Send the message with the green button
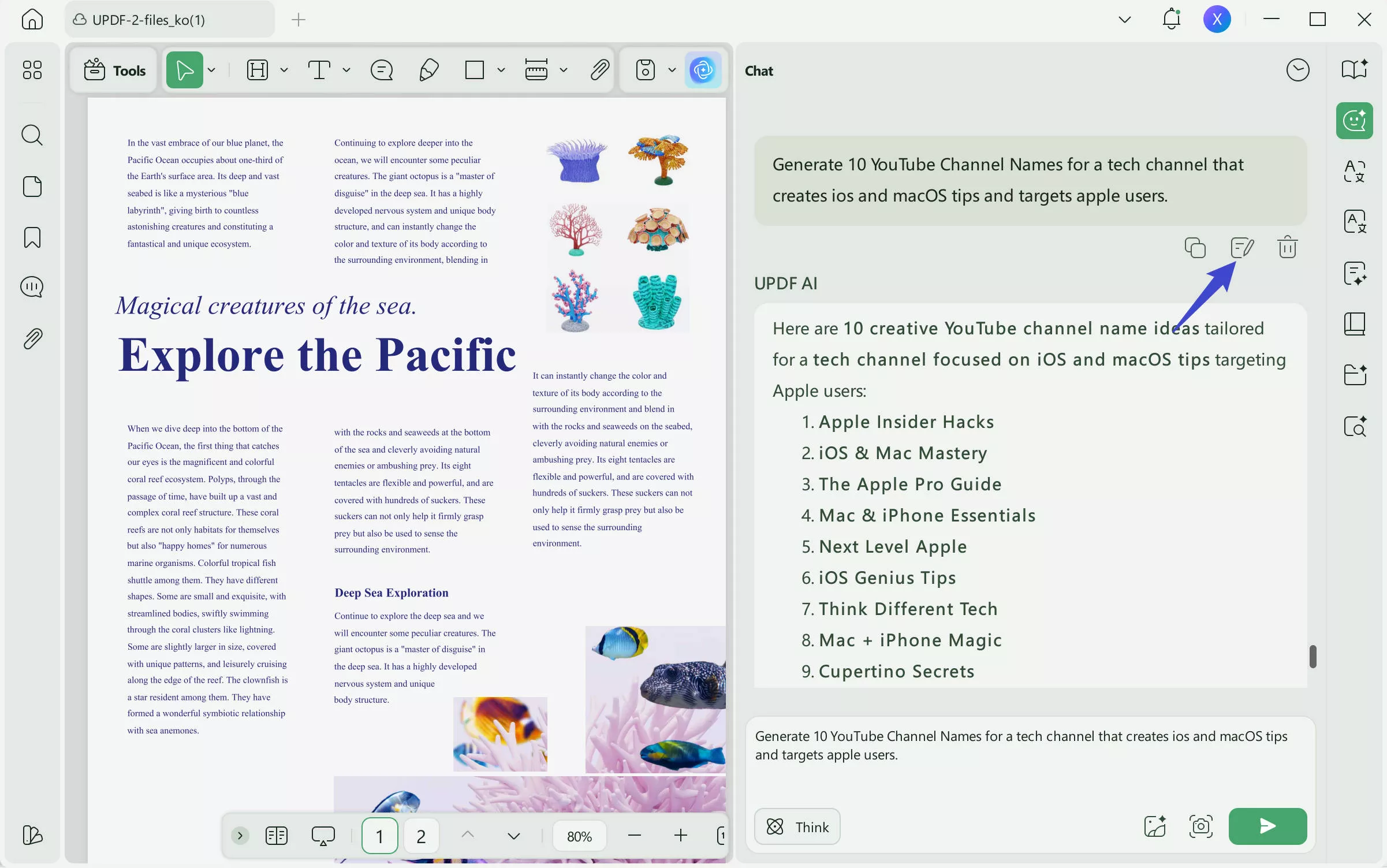This screenshot has height=868, width=1387. [1267, 826]
